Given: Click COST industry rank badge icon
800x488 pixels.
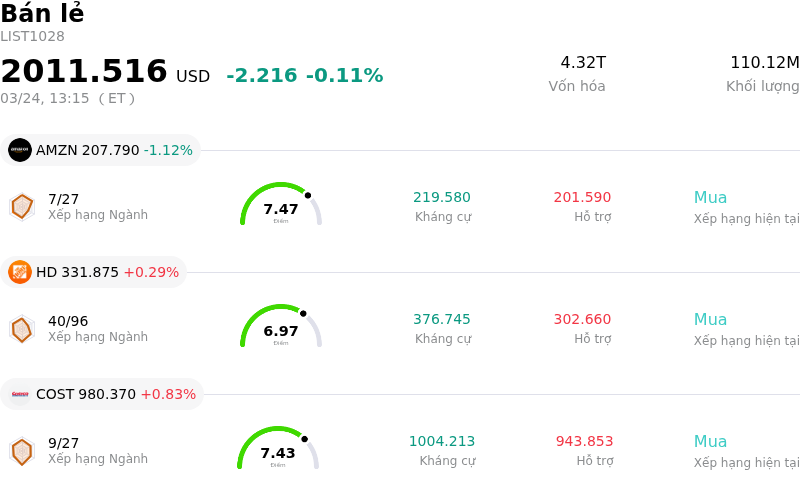Looking at the screenshot, I should (22, 451).
